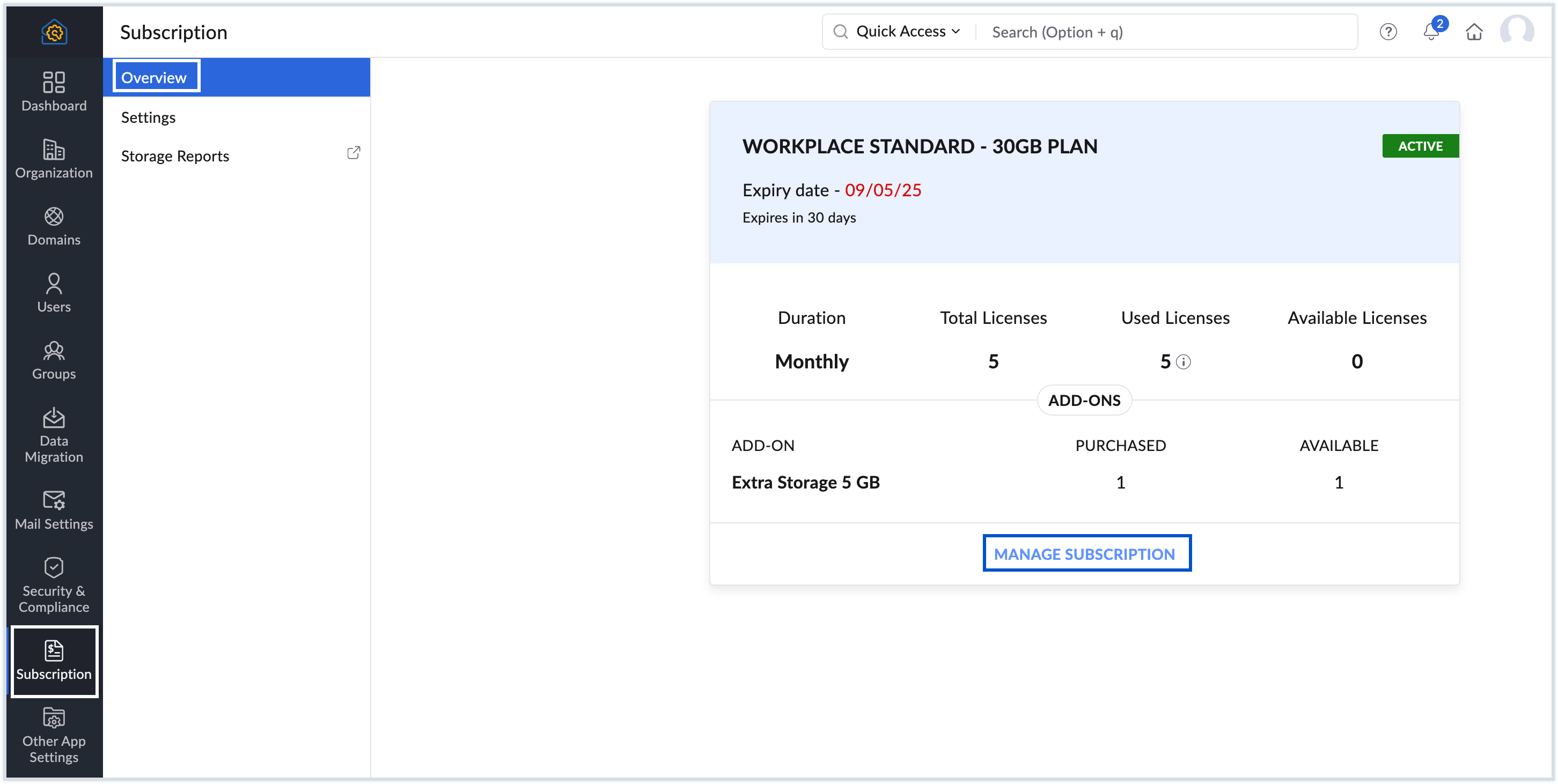
Task: Open the Groups panel
Action: (53, 360)
